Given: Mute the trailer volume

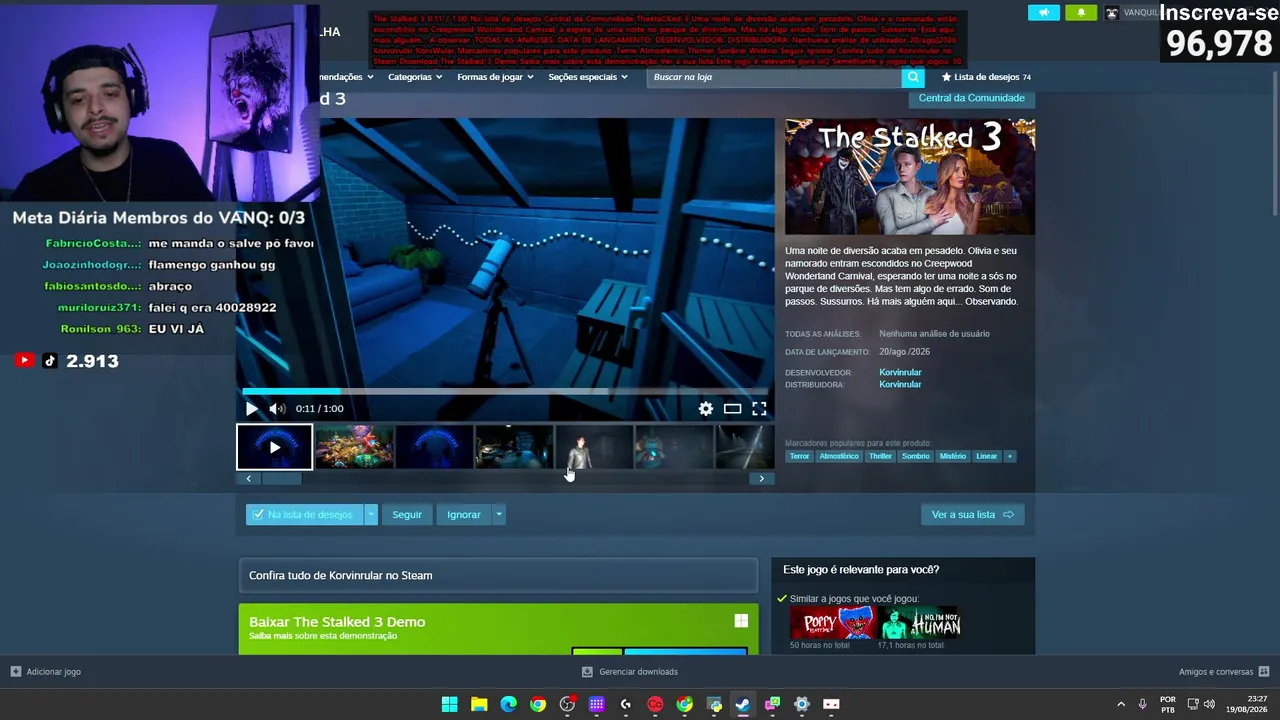Looking at the screenshot, I should [x=277, y=408].
